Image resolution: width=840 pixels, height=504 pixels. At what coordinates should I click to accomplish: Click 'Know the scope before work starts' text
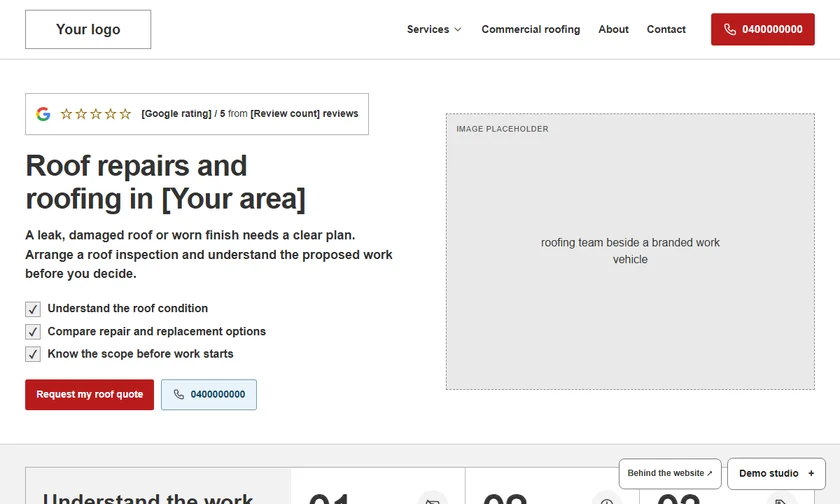[140, 354]
